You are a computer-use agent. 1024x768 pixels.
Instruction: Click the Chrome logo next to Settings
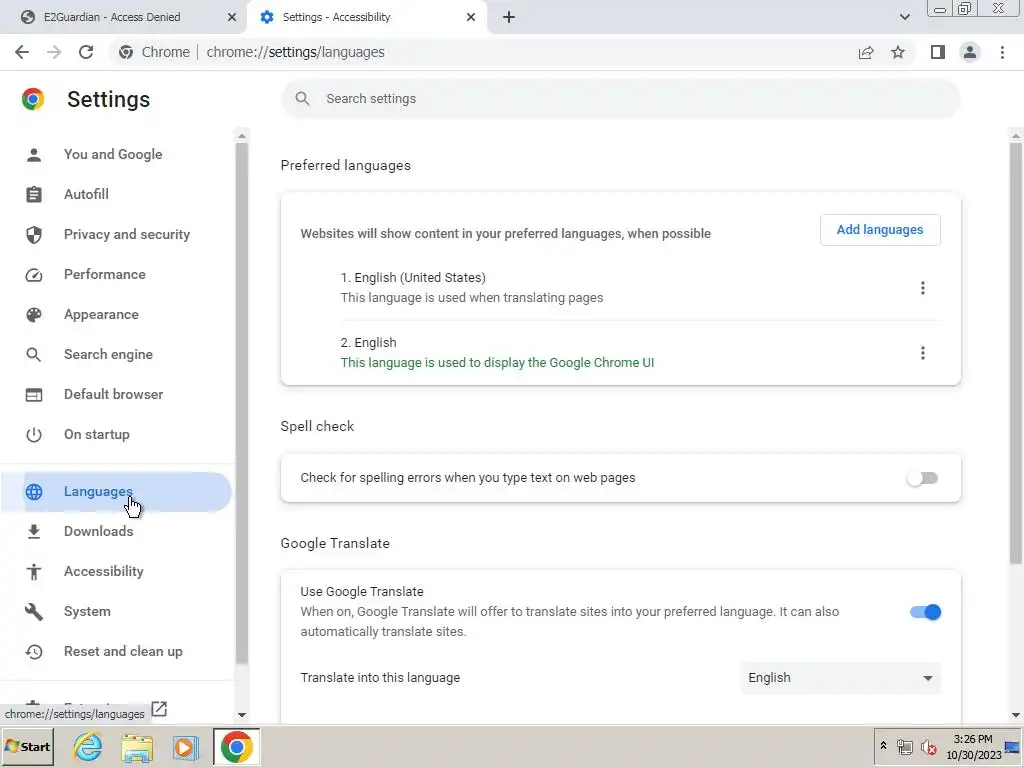(x=33, y=99)
